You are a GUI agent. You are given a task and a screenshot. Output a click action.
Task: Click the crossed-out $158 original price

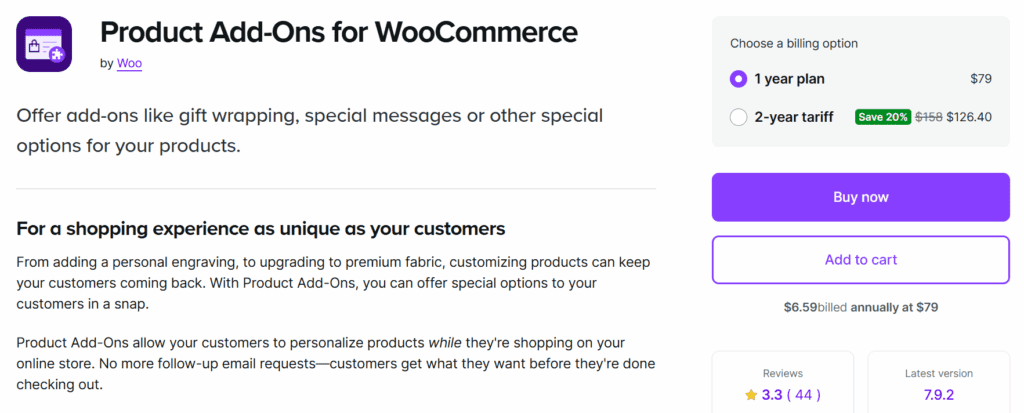coord(929,117)
